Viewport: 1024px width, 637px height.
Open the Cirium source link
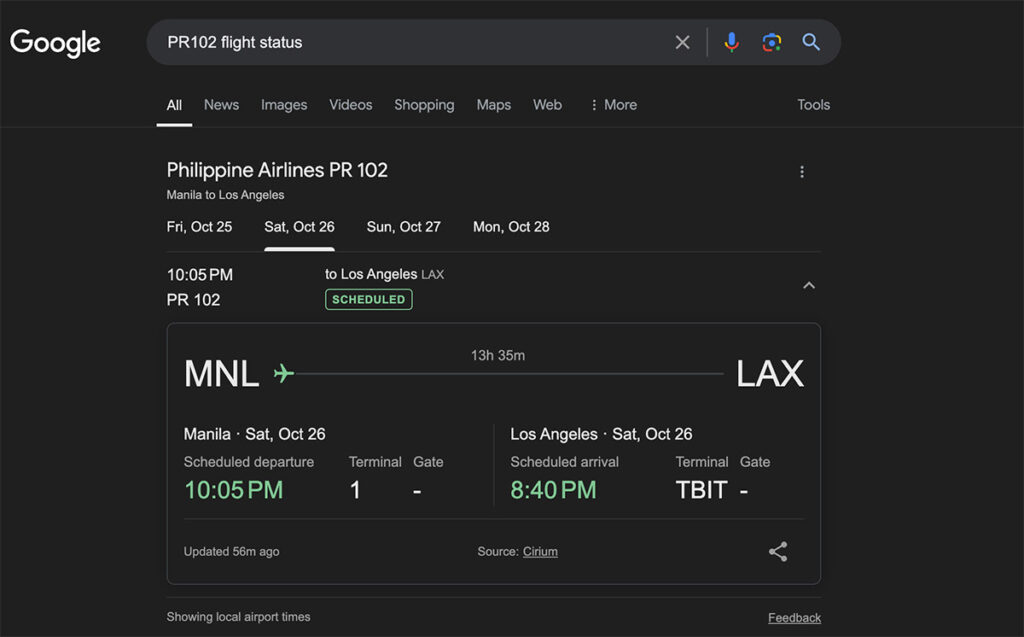tap(540, 551)
